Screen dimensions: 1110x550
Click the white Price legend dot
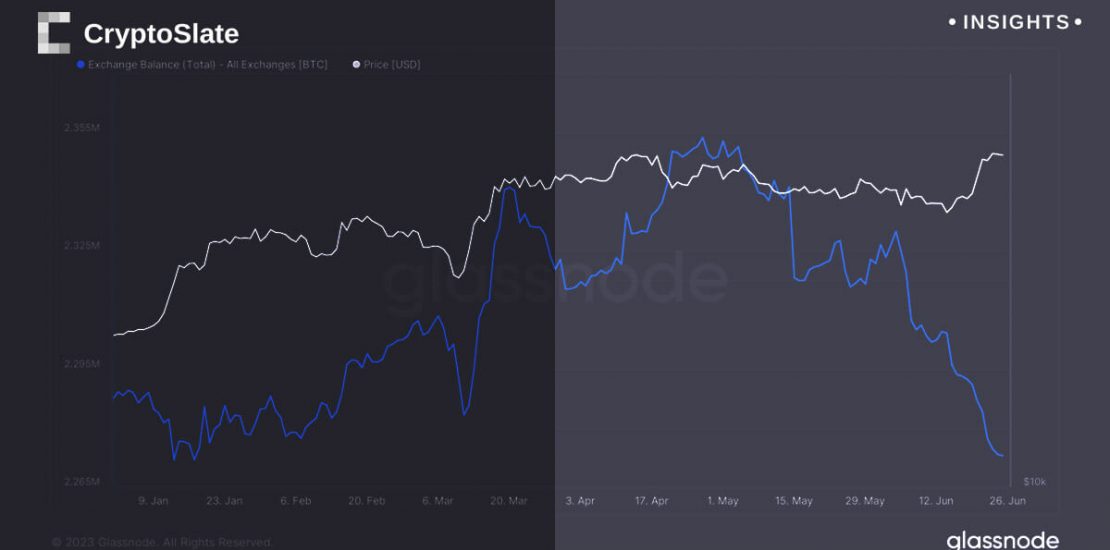pyautogui.click(x=355, y=64)
